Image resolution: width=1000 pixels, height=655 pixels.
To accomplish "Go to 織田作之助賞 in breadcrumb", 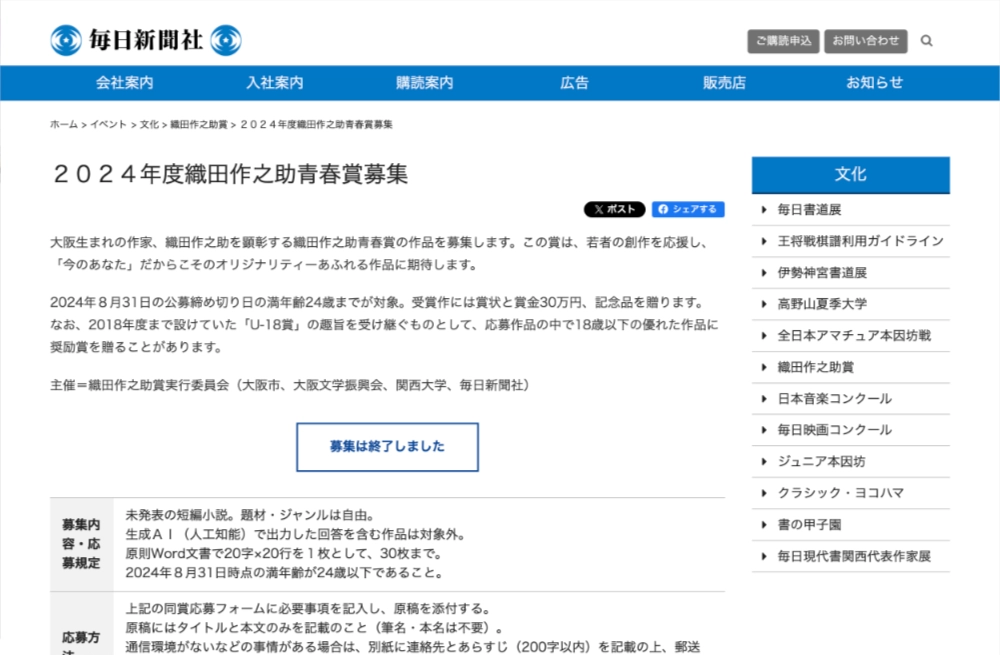I will (198, 124).
